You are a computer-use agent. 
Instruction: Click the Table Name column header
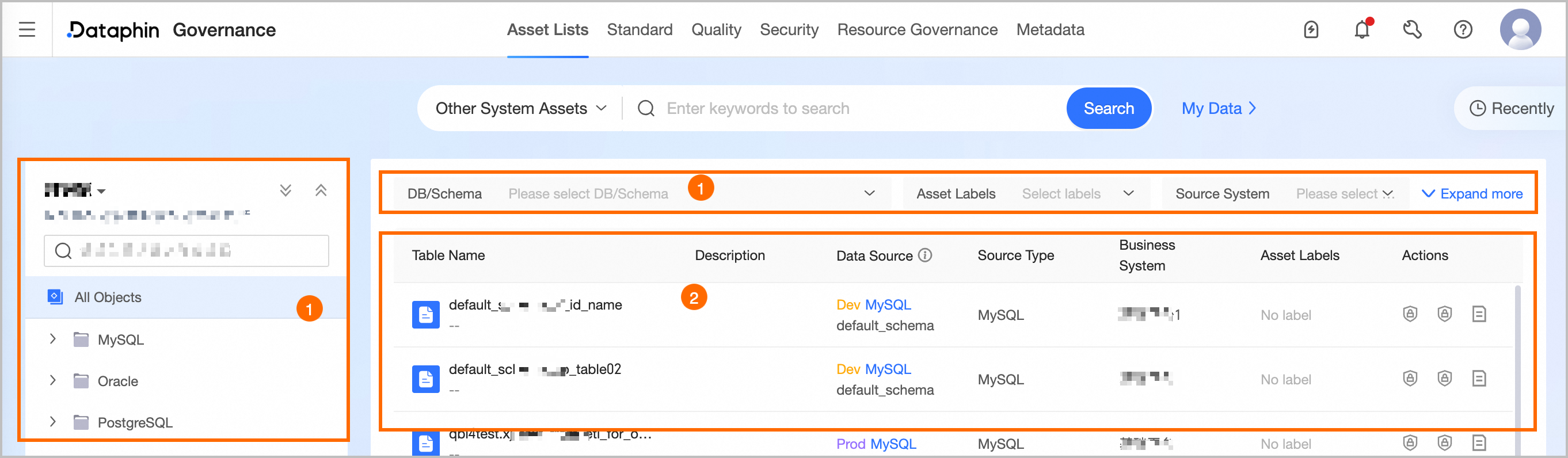448,255
